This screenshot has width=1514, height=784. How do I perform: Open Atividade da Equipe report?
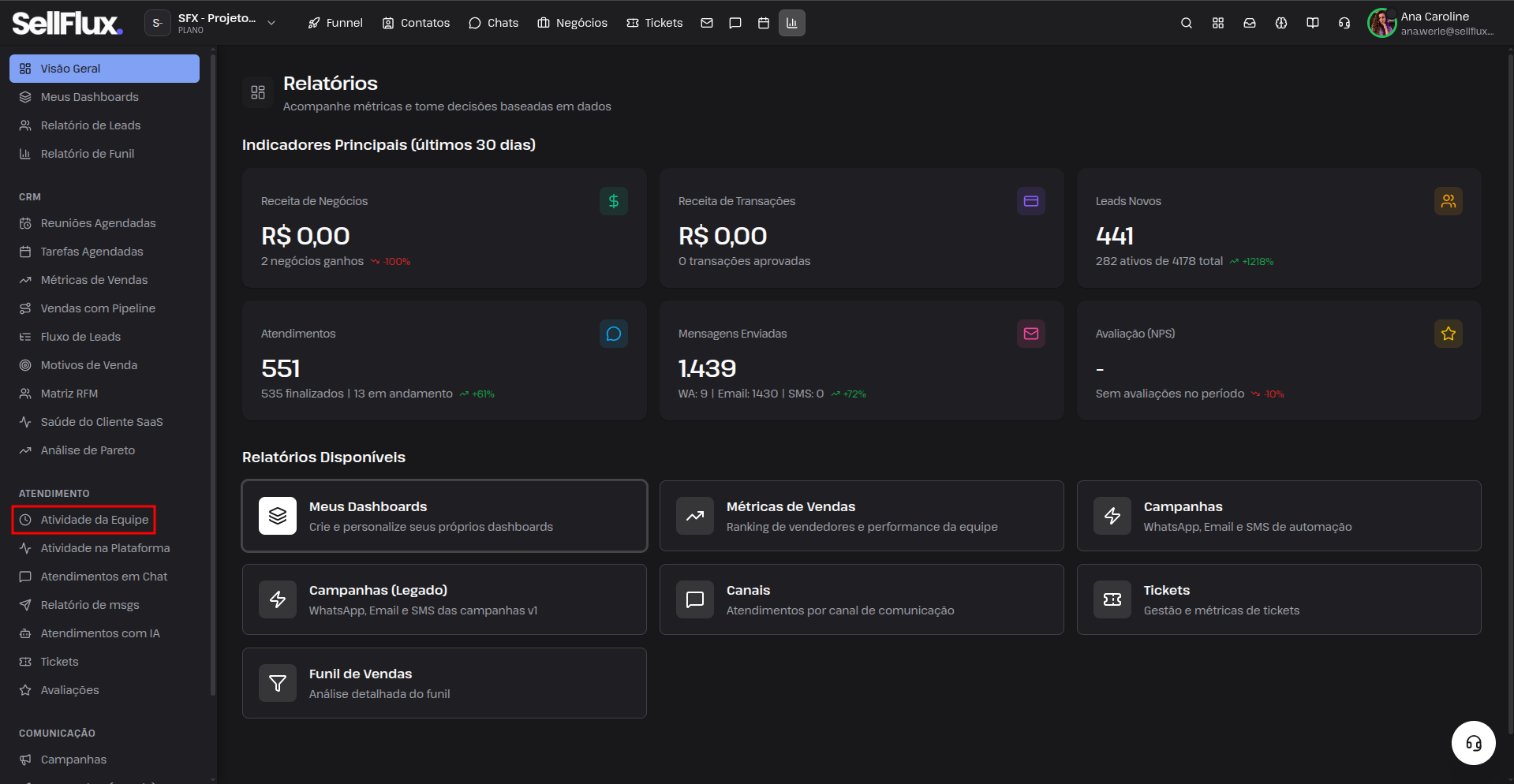point(104,520)
